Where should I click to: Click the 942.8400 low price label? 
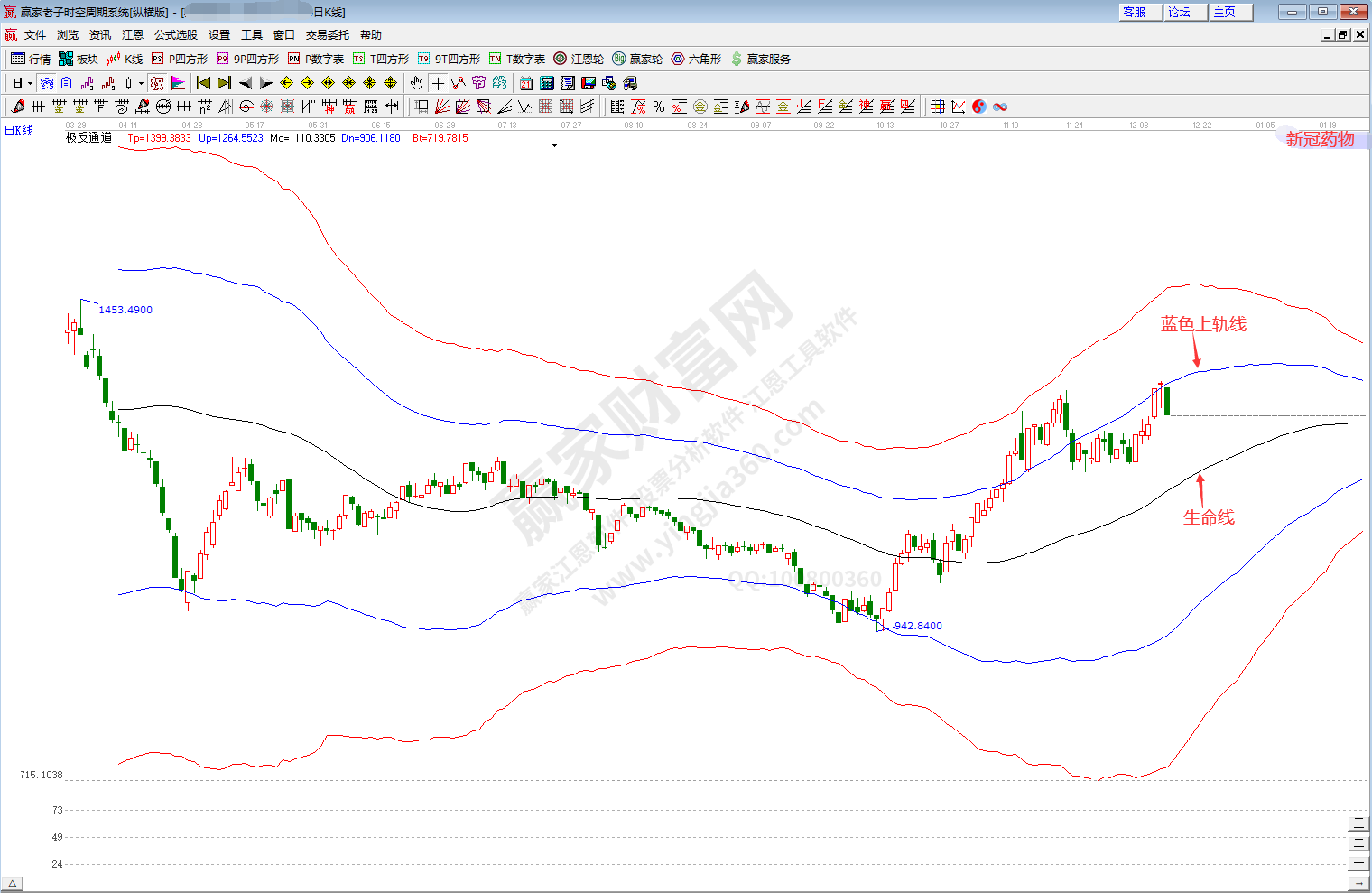[918, 626]
